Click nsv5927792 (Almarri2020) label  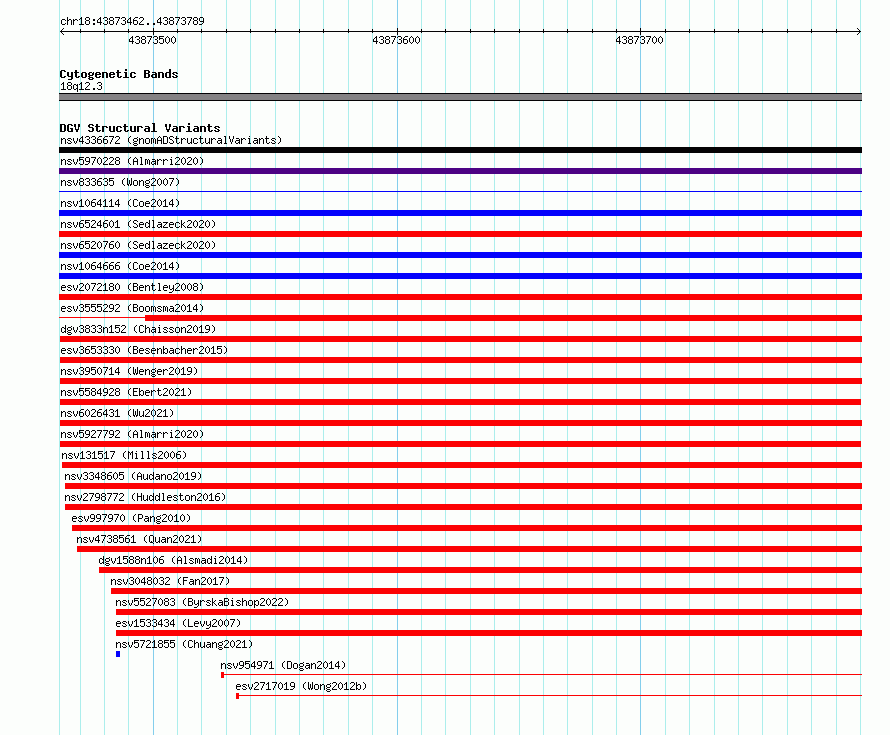point(132,434)
